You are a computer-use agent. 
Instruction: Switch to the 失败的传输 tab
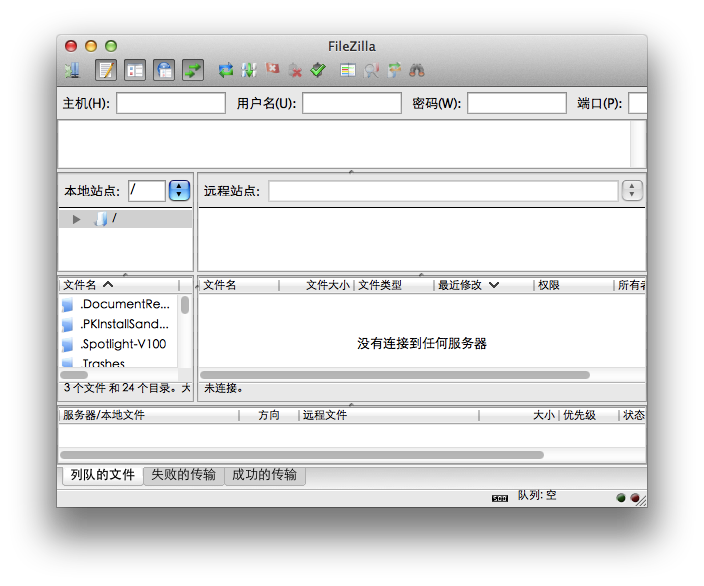183,475
